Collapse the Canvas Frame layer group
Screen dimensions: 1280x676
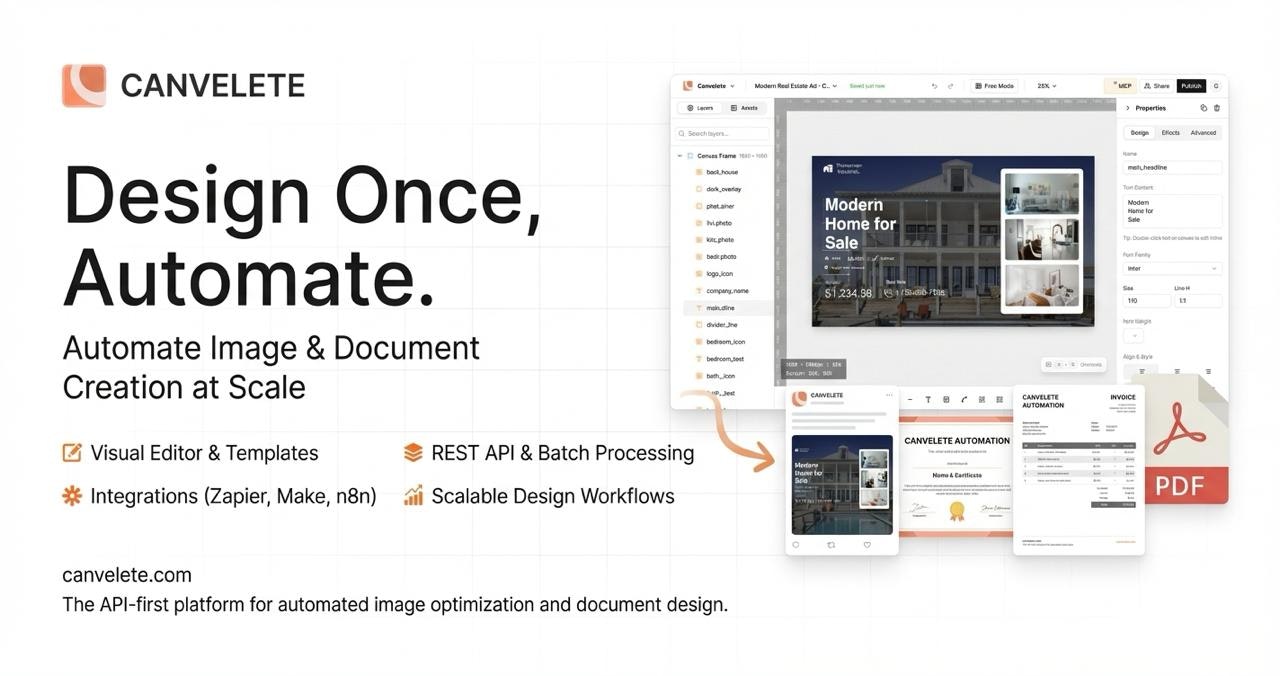[x=679, y=155]
